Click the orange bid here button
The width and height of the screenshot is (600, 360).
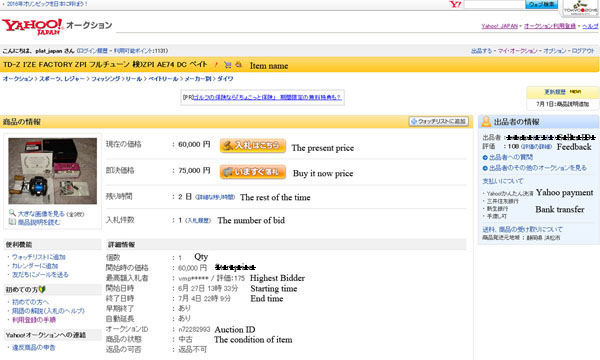(253, 145)
